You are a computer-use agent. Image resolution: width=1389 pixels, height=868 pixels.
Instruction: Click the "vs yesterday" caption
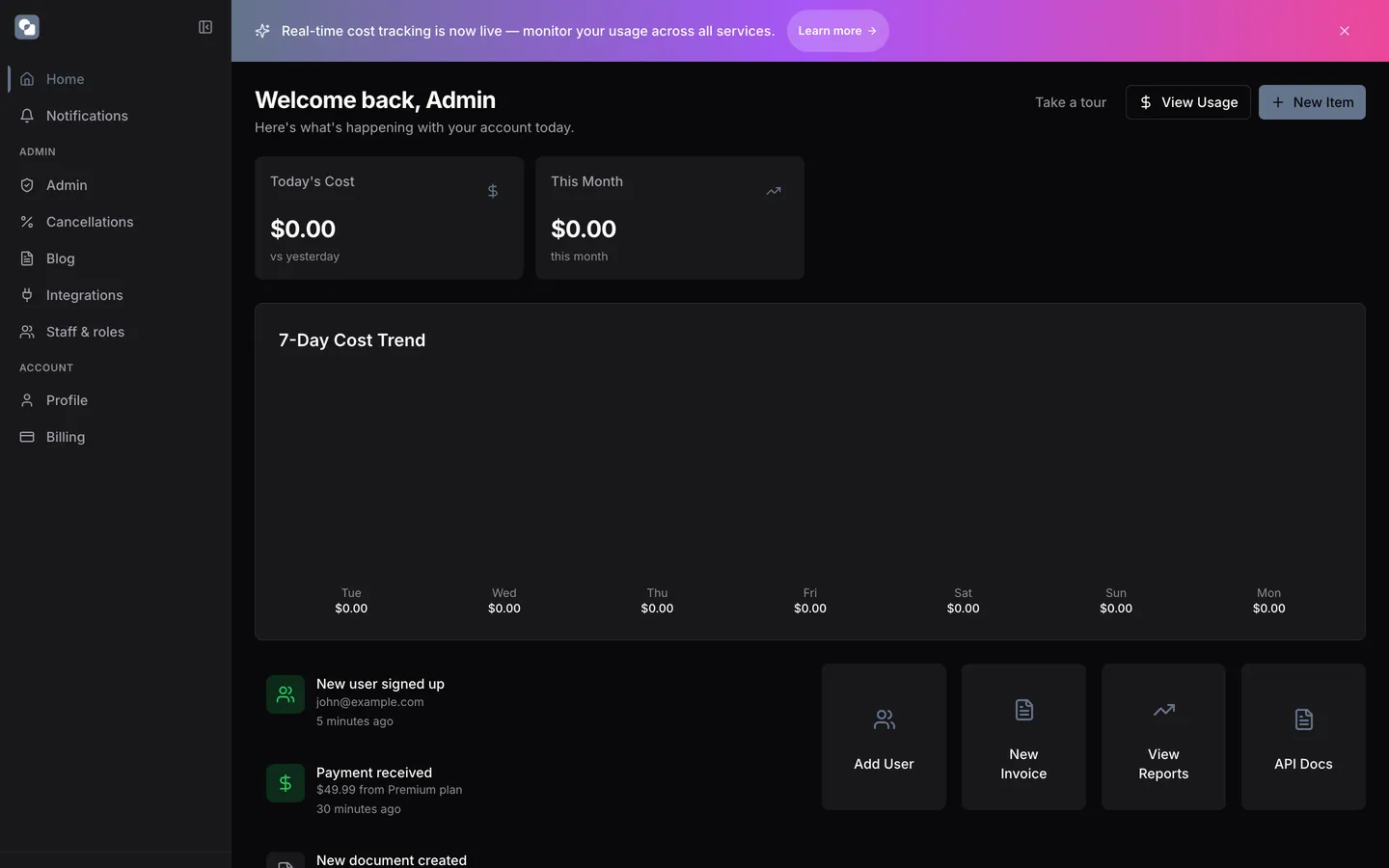point(305,257)
